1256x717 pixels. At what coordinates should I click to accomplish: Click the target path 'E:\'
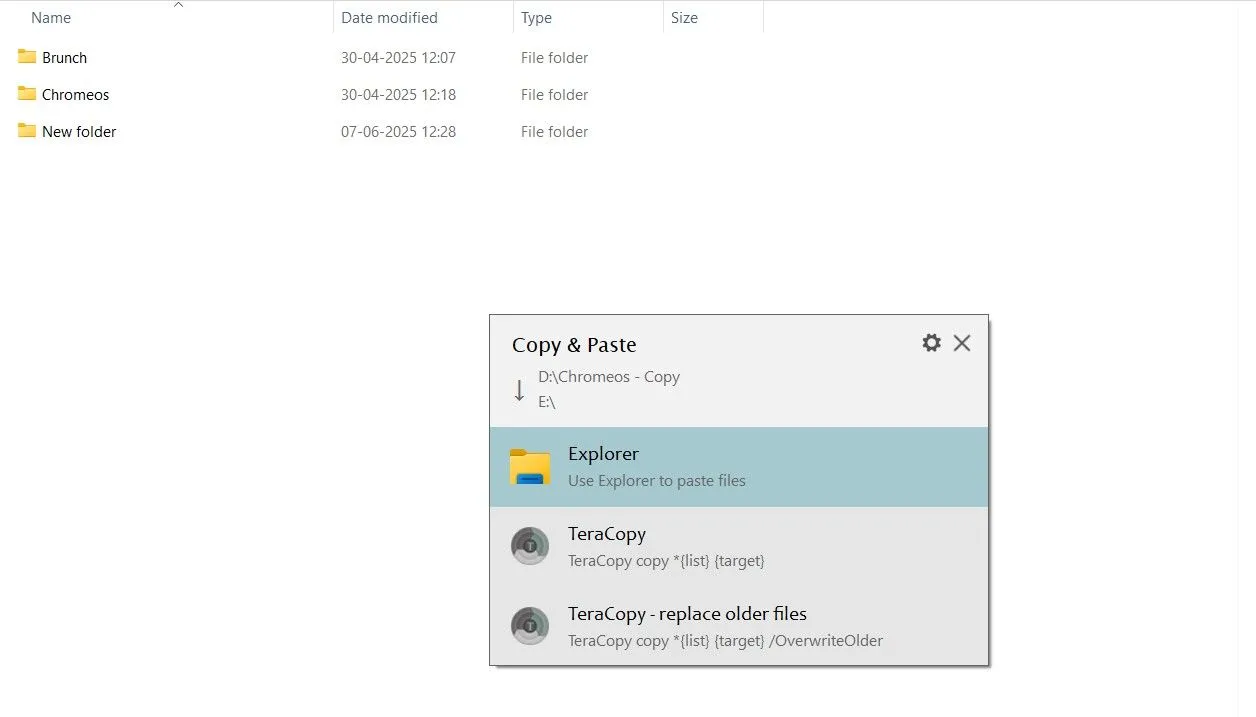[x=547, y=402]
